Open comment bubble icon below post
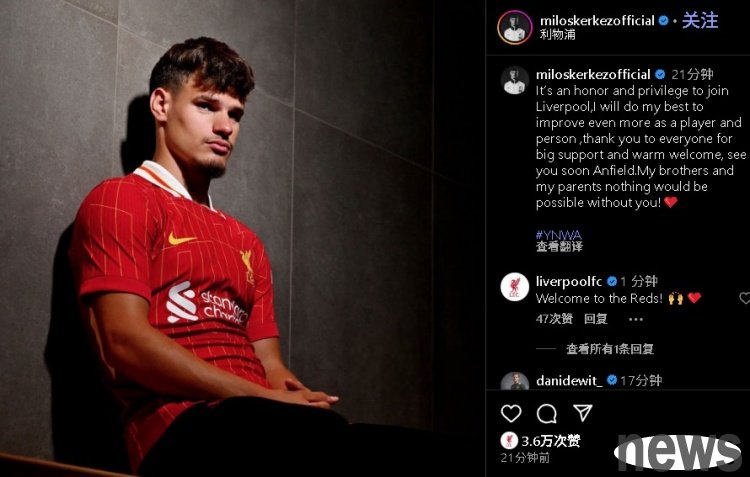Image resolution: width=750 pixels, height=477 pixels. click(x=546, y=413)
